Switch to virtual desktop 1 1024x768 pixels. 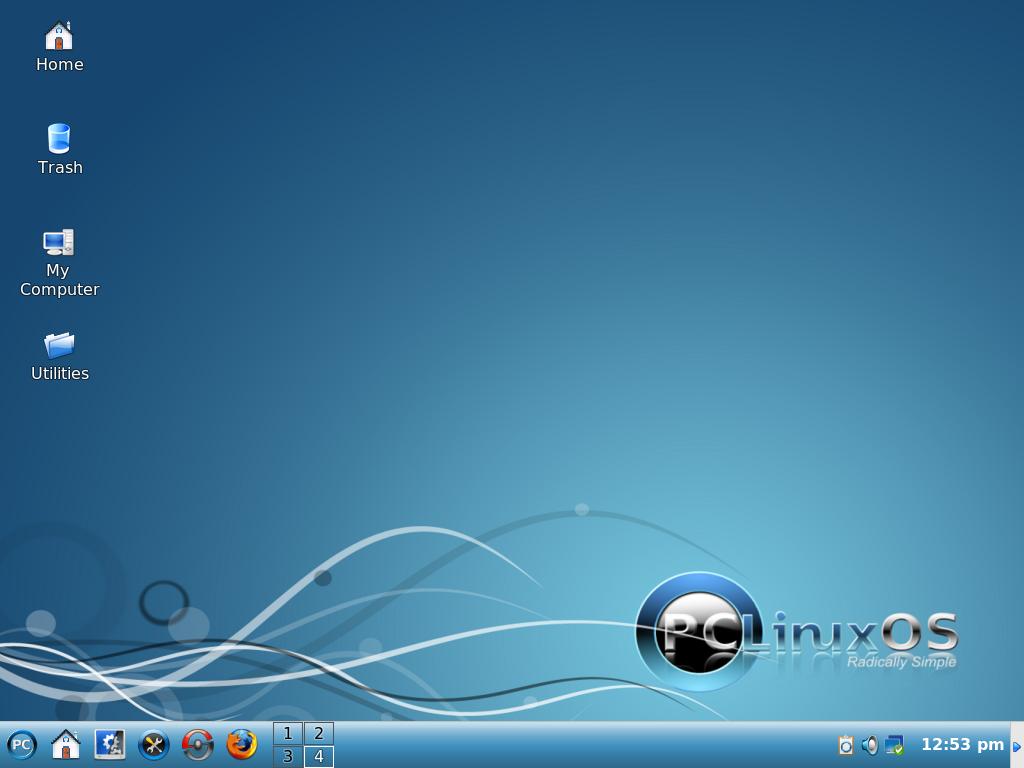point(287,733)
